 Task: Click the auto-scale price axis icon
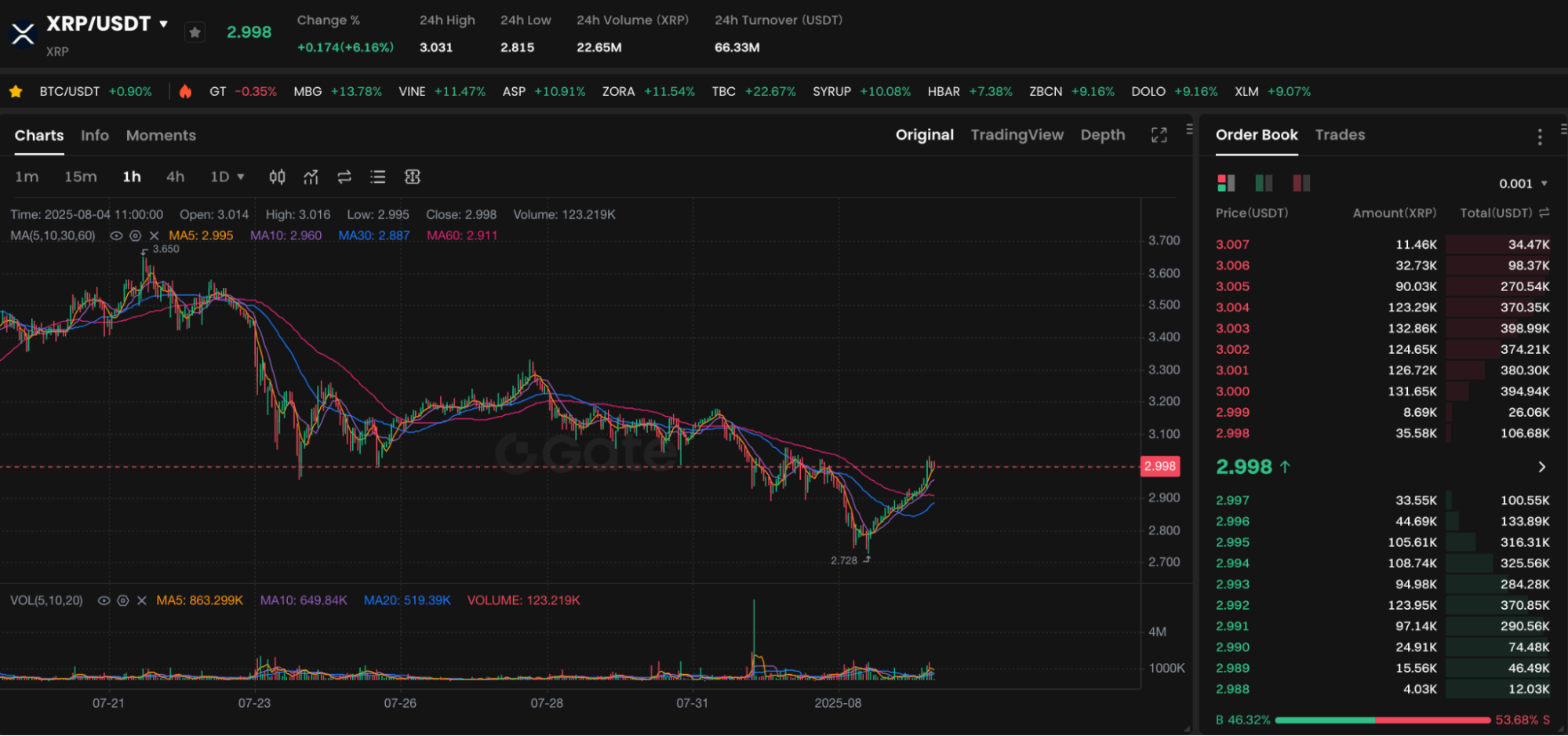tap(413, 177)
